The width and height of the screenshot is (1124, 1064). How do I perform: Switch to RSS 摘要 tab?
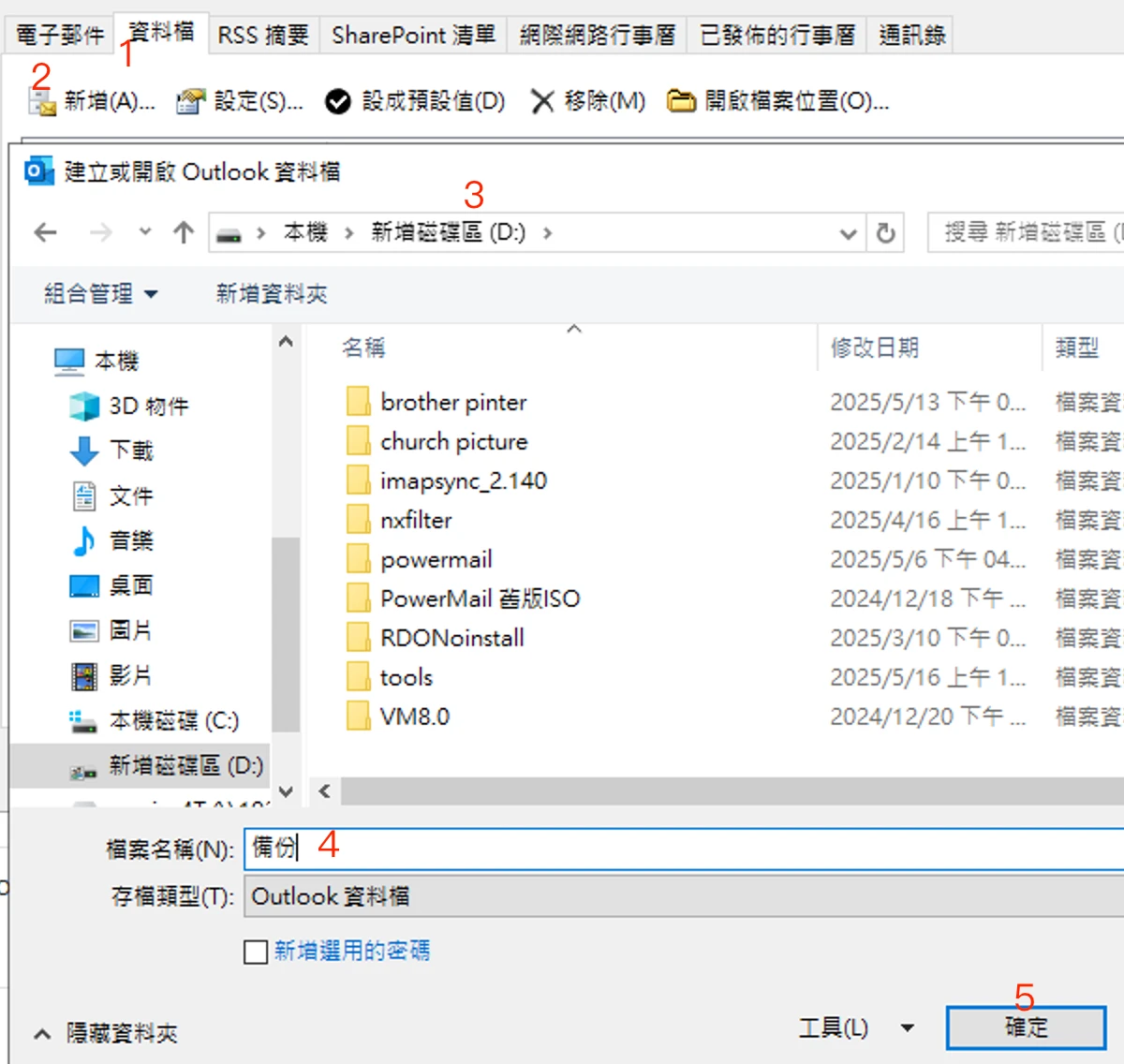(263, 36)
